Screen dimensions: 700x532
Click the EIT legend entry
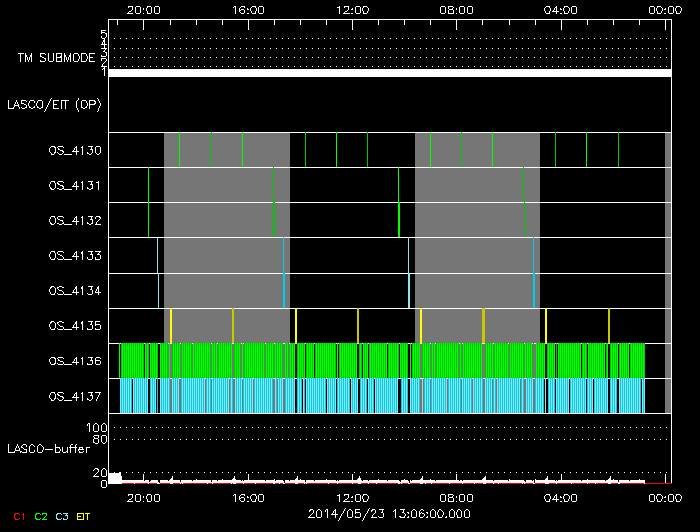click(x=84, y=517)
